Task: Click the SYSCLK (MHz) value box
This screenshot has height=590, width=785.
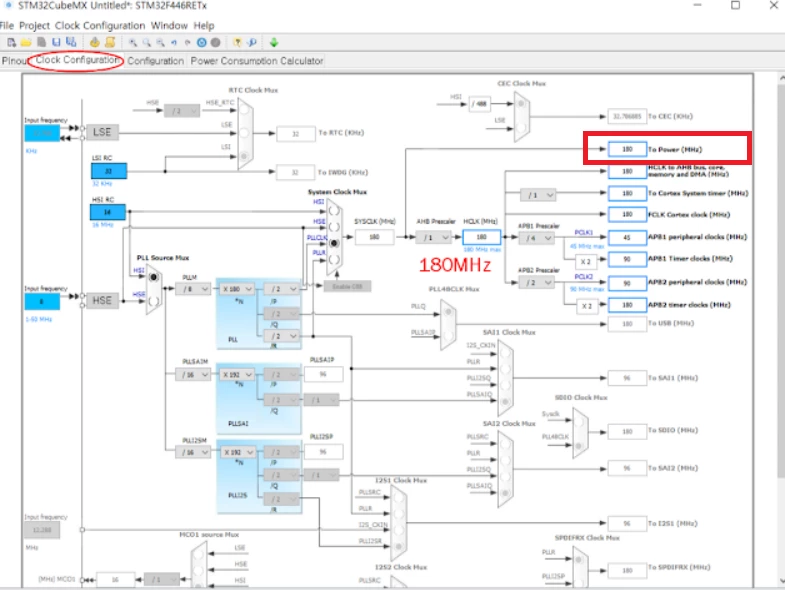Action: (374, 237)
